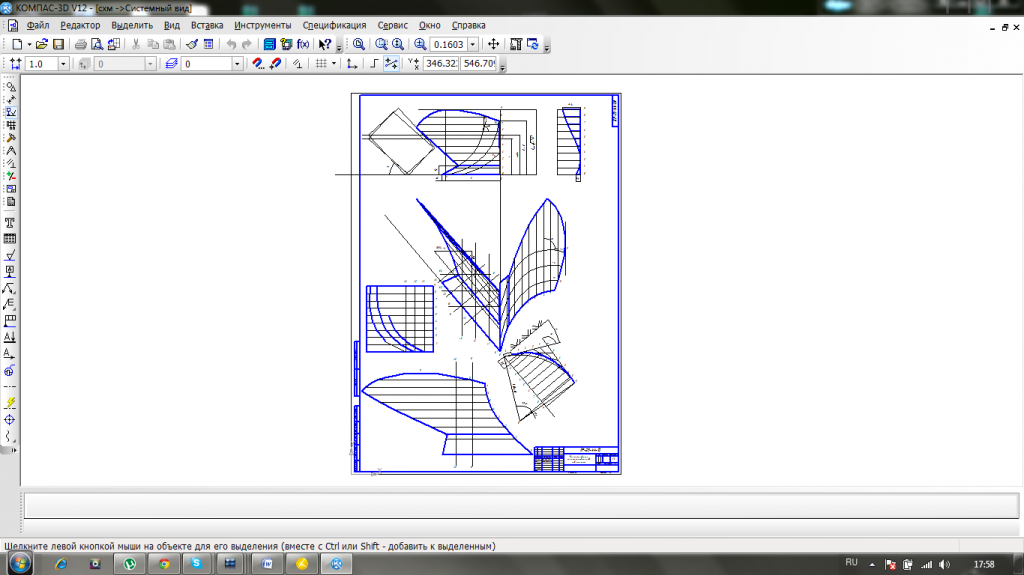Activate the What's This help pointer
Screen dimensions: 1024x575
pos(325,44)
